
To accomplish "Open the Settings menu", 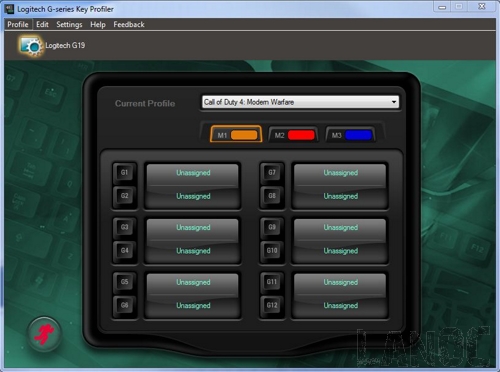I will 69,24.
